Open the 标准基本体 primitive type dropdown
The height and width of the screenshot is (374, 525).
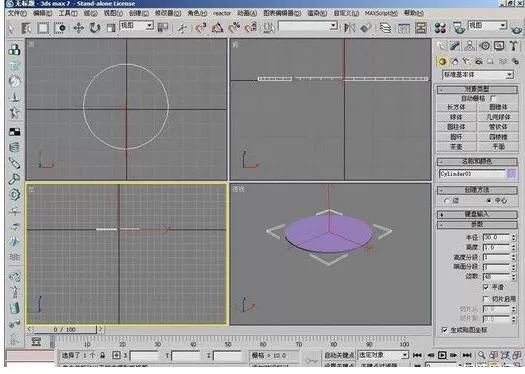tap(478, 75)
